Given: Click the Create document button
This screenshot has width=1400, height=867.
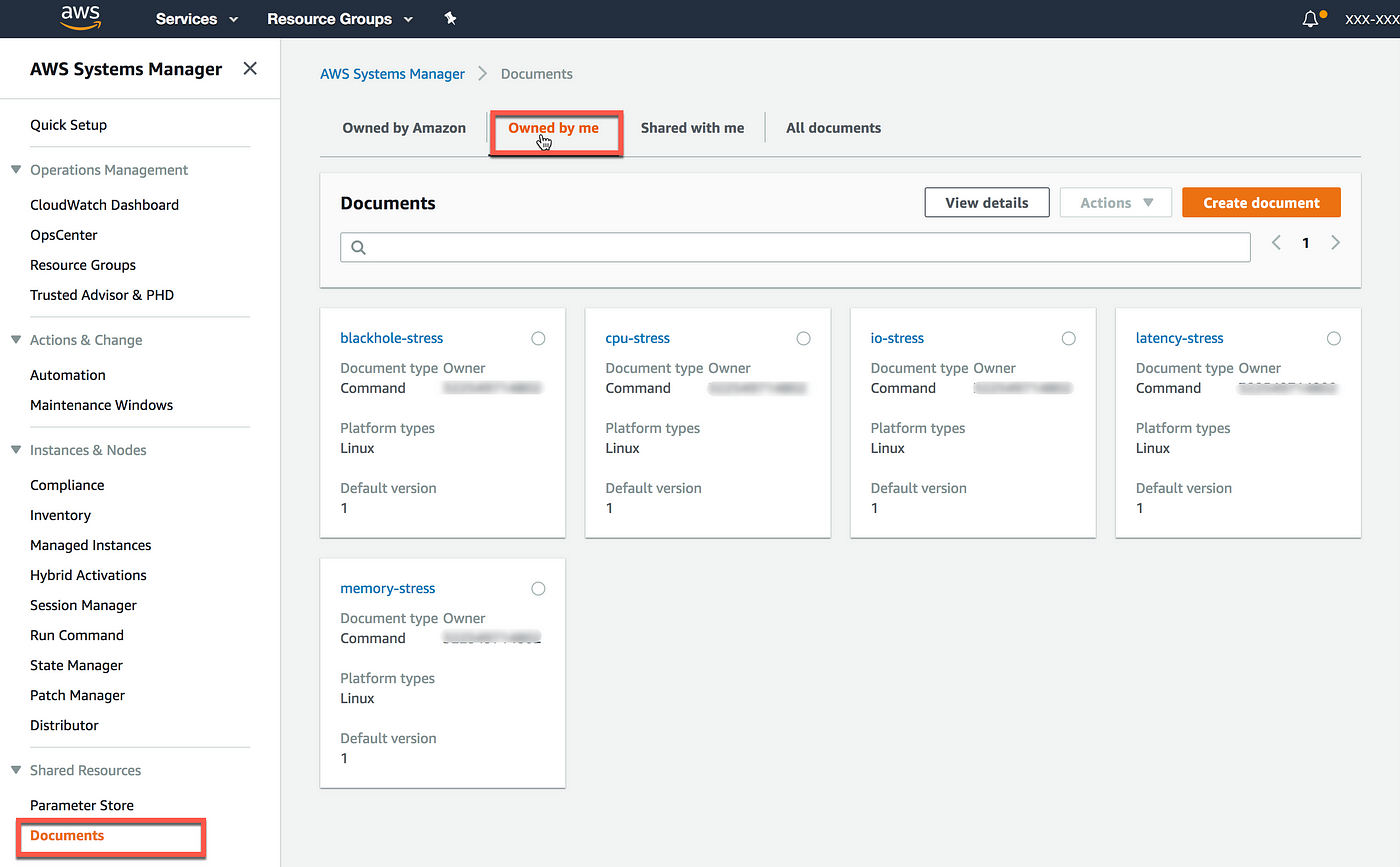Looking at the screenshot, I should pos(1261,202).
